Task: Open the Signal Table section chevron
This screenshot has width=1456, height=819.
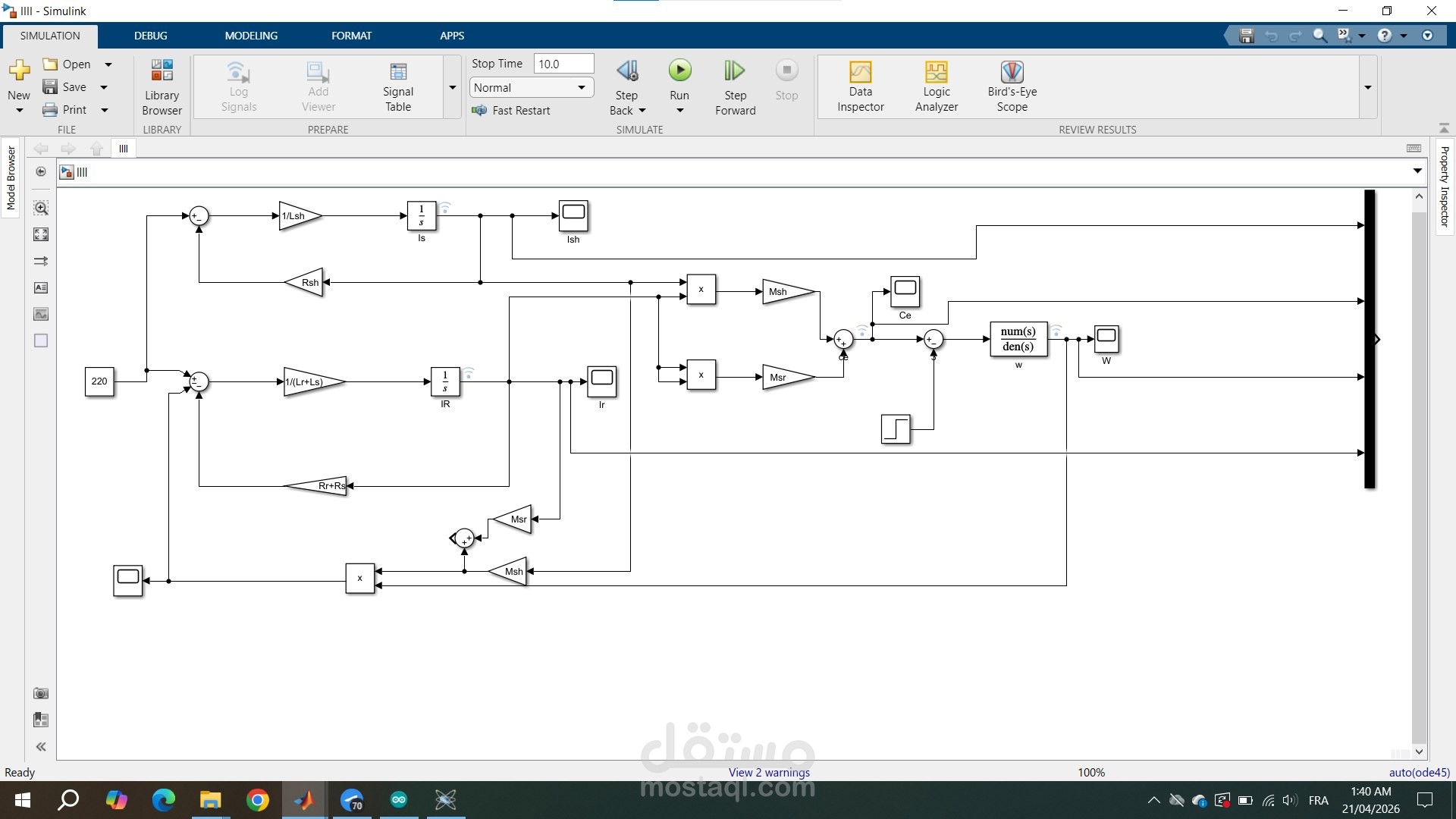Action: click(453, 87)
